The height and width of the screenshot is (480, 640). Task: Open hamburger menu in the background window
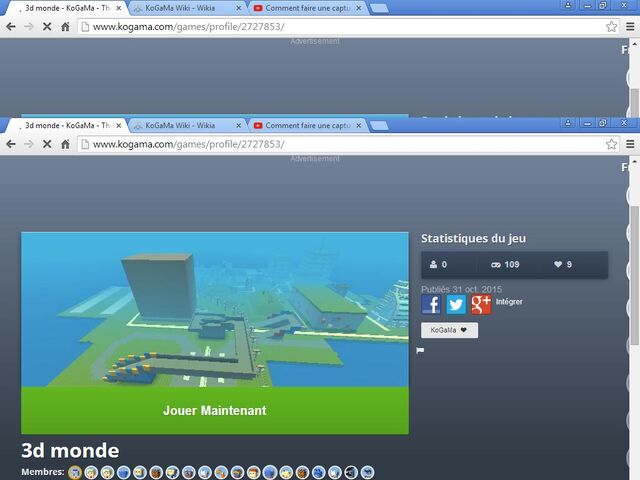point(630,27)
